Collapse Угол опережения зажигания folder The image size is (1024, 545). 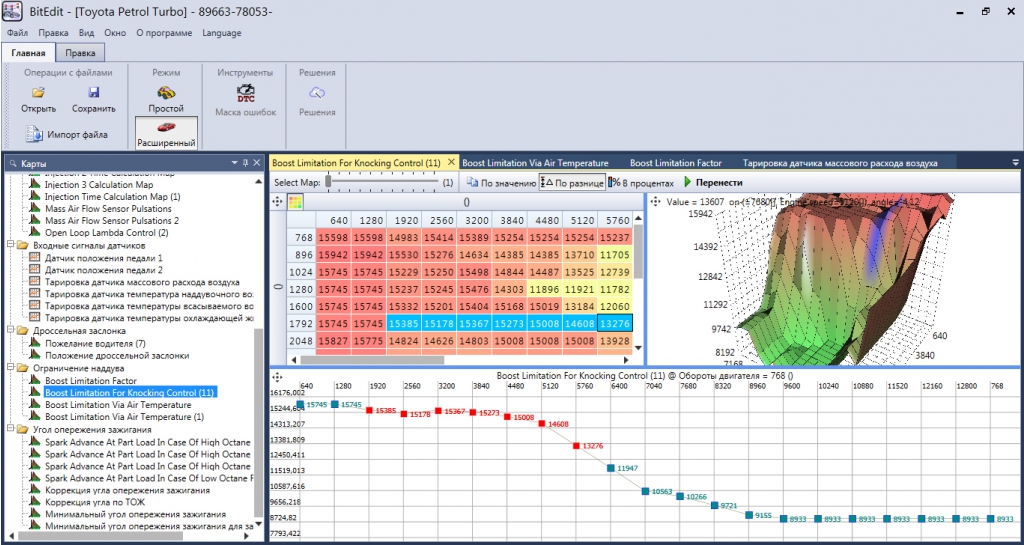pyautogui.click(x=10, y=429)
